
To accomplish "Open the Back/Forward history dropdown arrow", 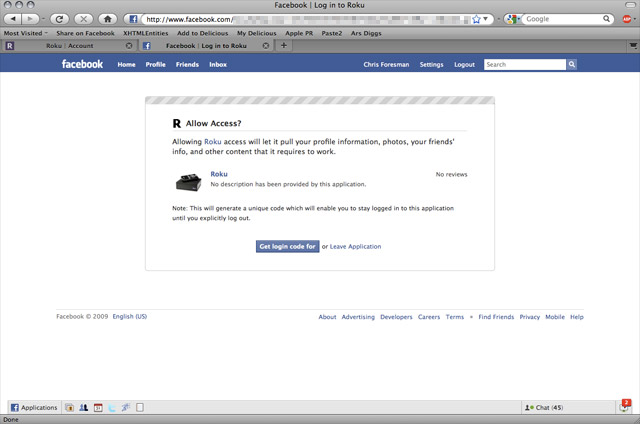I will pos(43,19).
